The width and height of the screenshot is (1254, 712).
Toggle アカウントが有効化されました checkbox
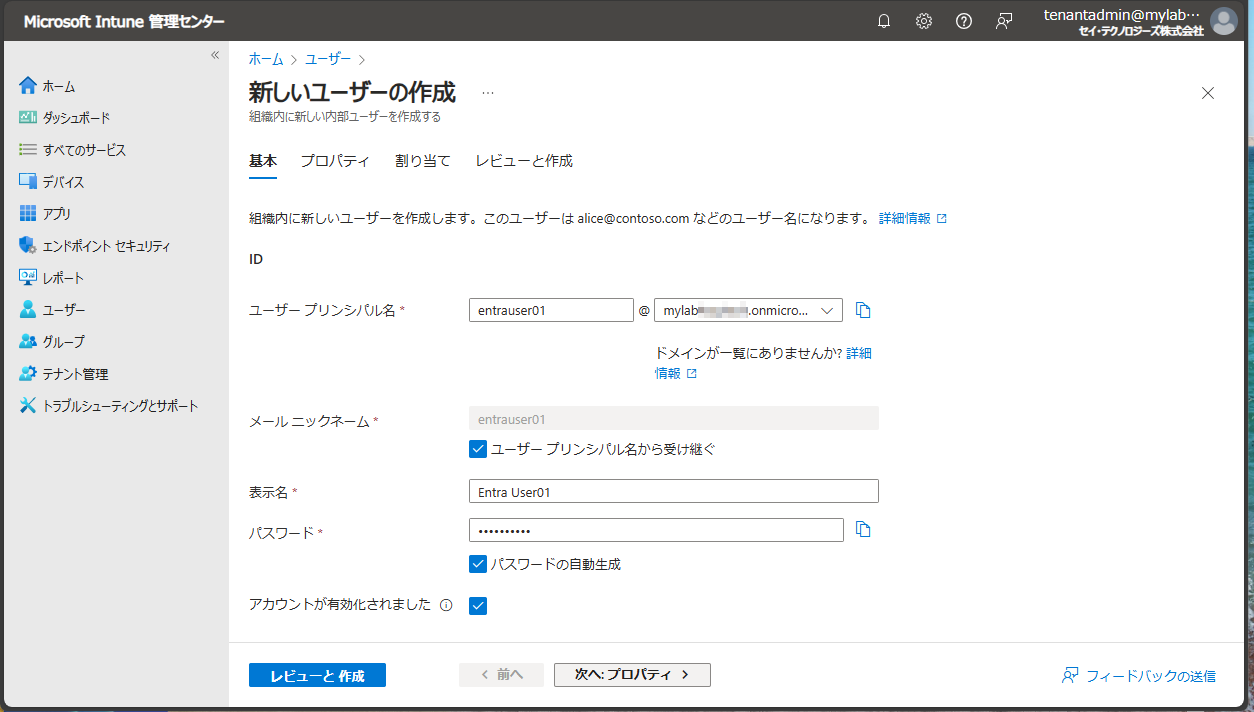[477, 605]
